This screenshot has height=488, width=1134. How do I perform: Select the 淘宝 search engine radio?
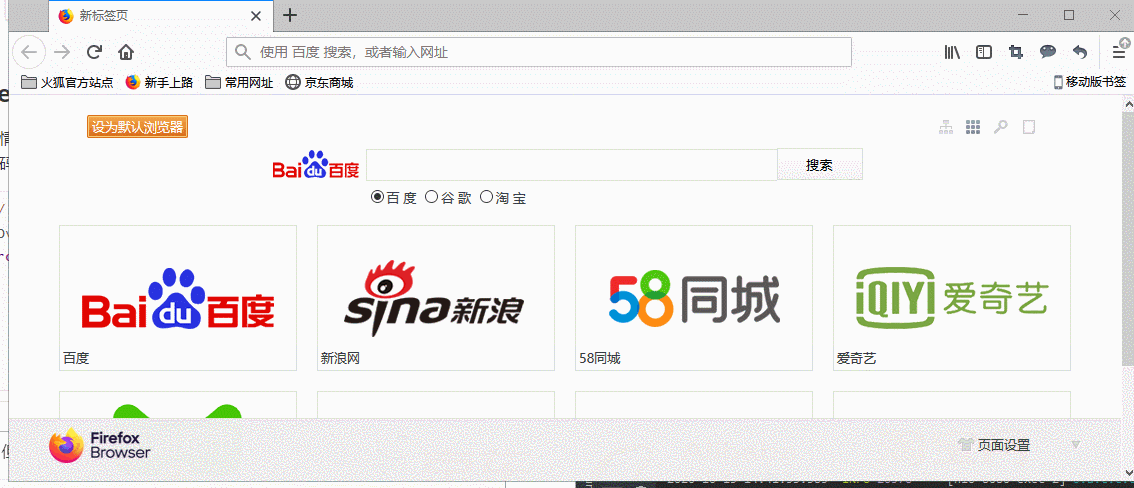coord(486,196)
